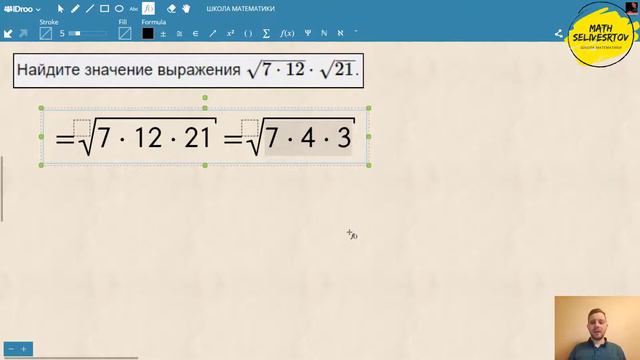Click the root index placeholder of first radical
This screenshot has height=360, width=640.
(x=82, y=128)
